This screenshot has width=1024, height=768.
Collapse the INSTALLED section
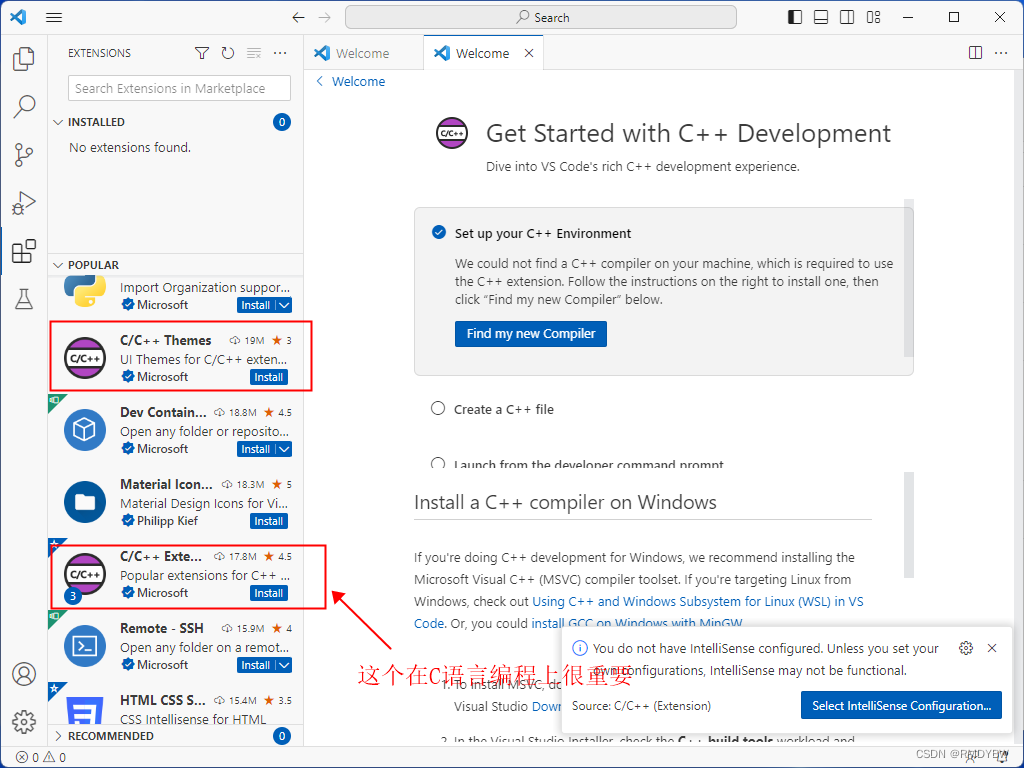(x=58, y=122)
